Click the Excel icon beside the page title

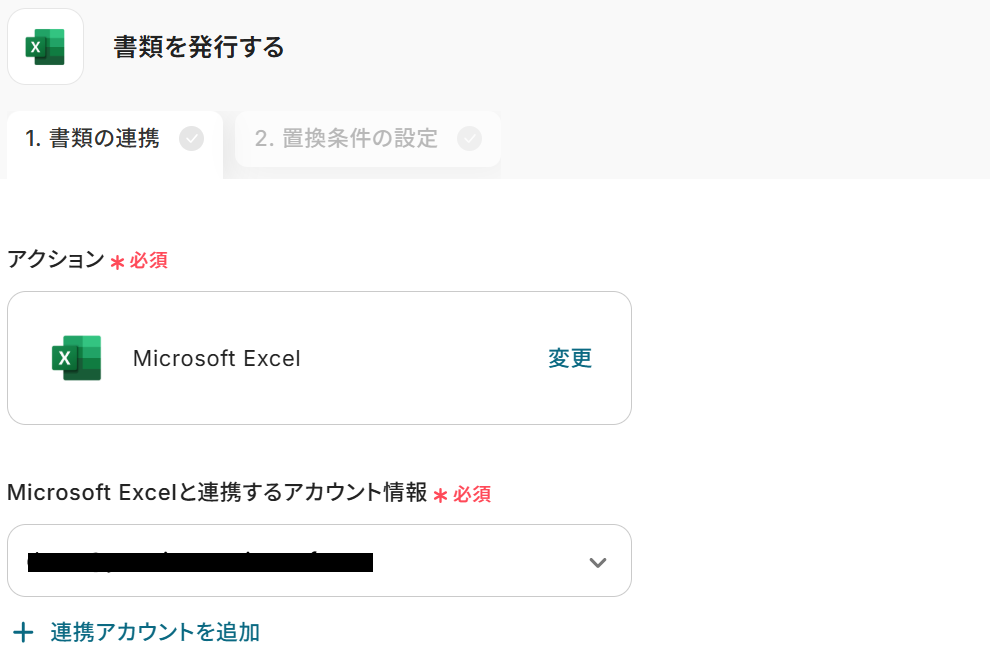click(x=45, y=47)
